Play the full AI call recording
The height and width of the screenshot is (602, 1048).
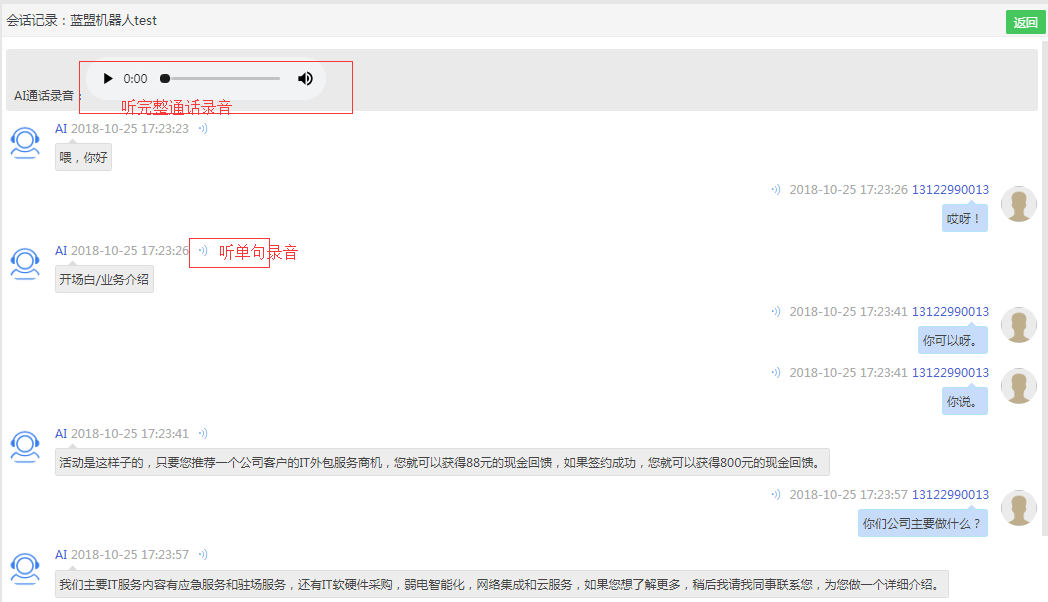(108, 79)
